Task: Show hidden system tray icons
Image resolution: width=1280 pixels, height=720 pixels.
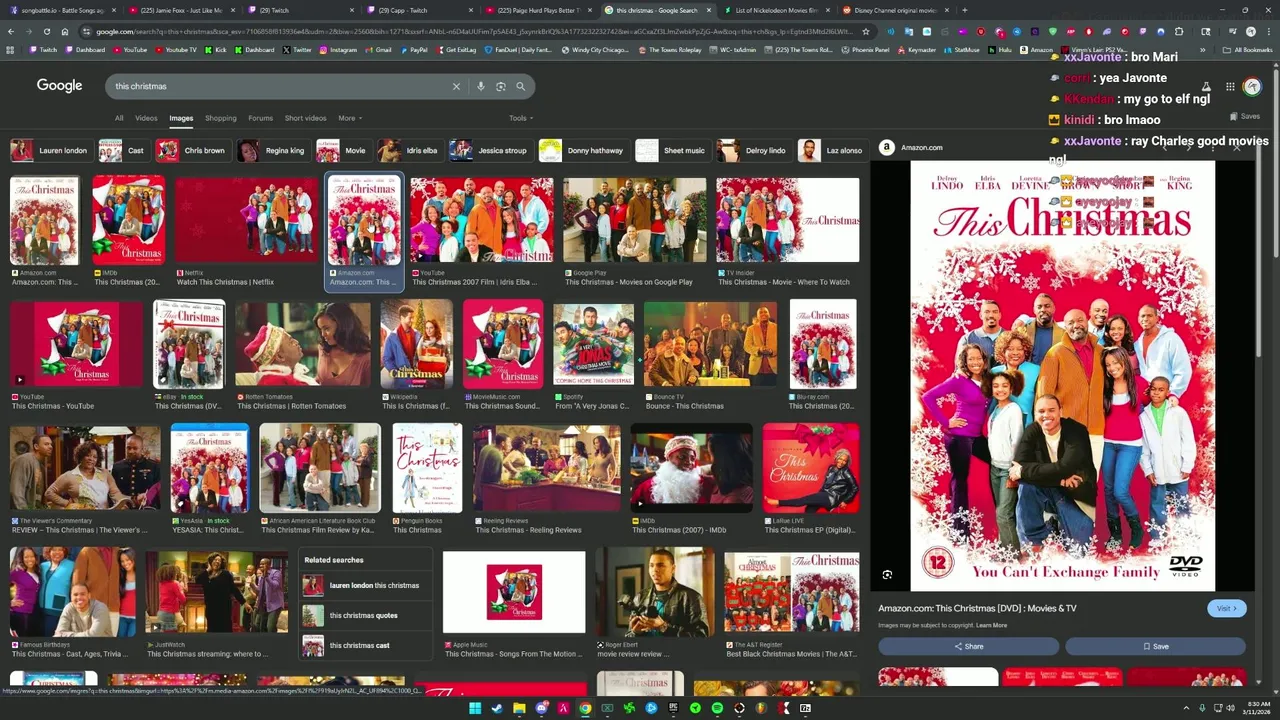Action: pos(1187,708)
